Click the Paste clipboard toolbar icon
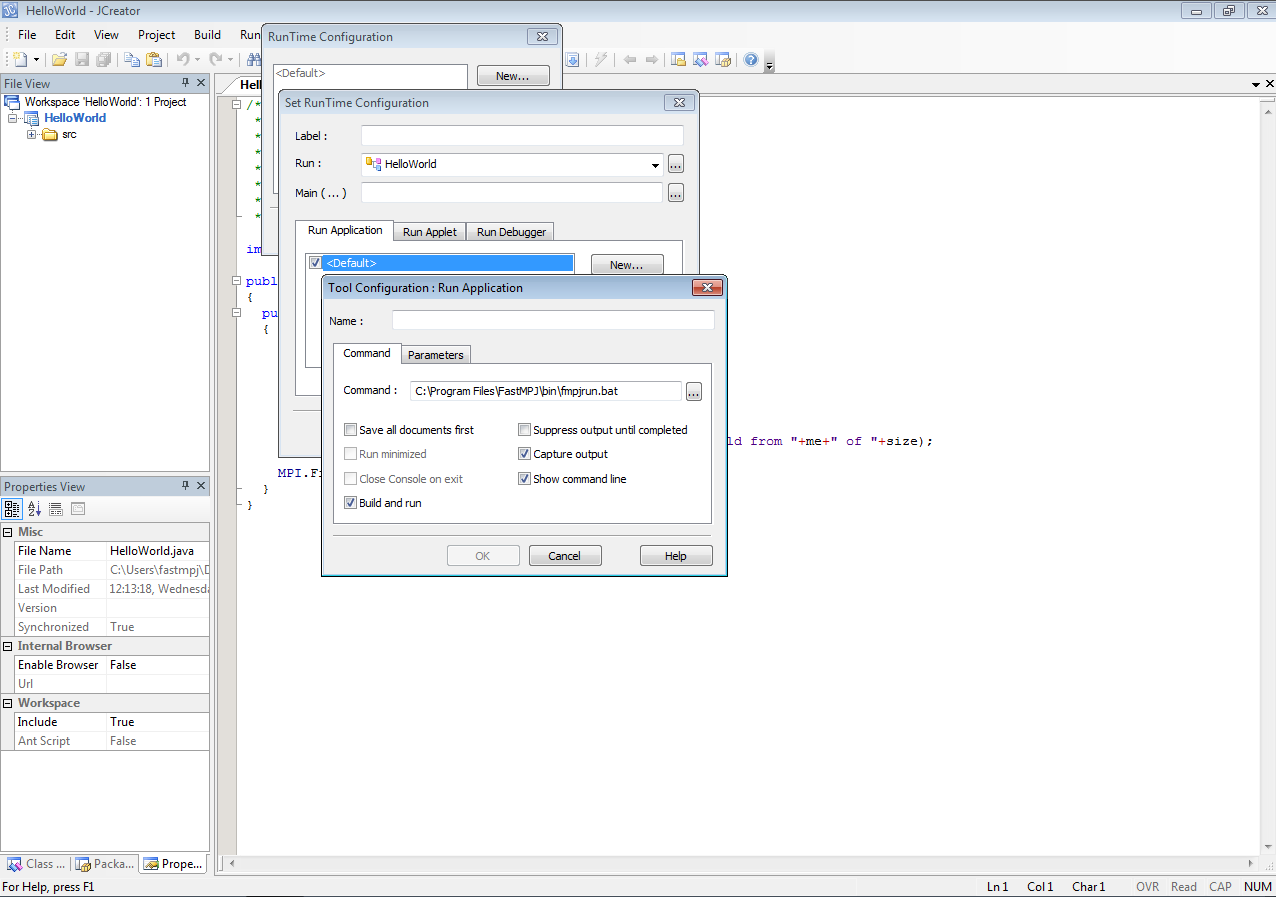Image resolution: width=1276 pixels, height=897 pixels. click(x=153, y=60)
